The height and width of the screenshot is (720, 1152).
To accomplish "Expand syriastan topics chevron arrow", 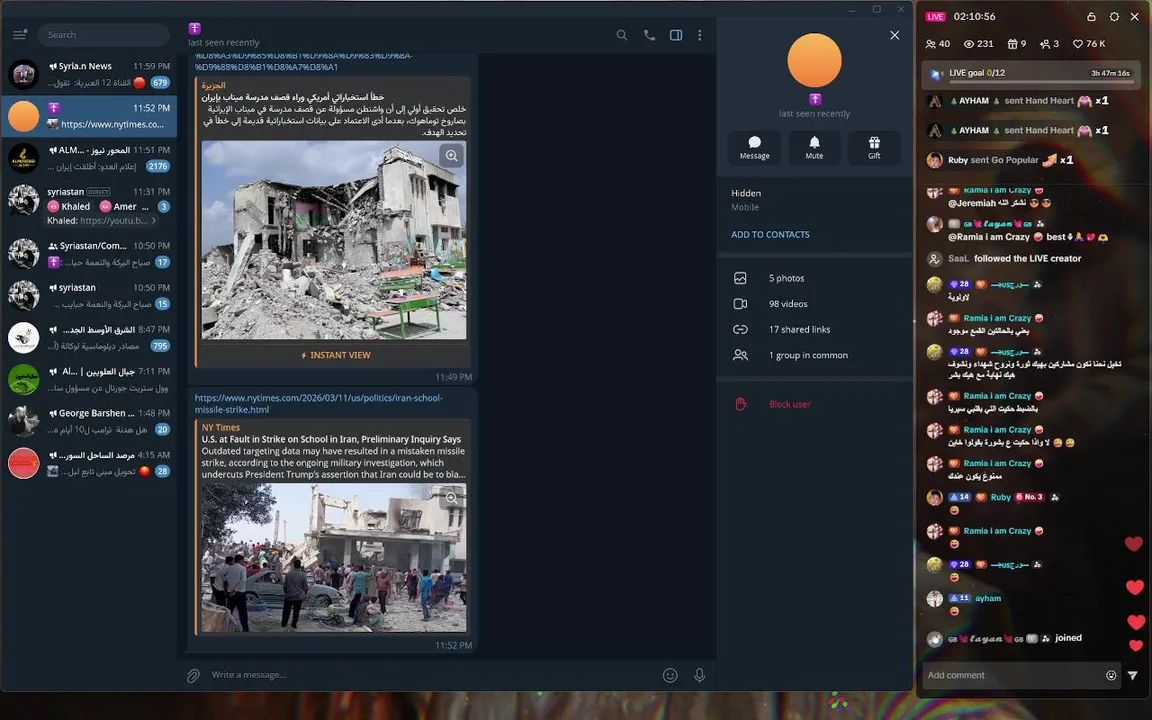I will 154,220.
